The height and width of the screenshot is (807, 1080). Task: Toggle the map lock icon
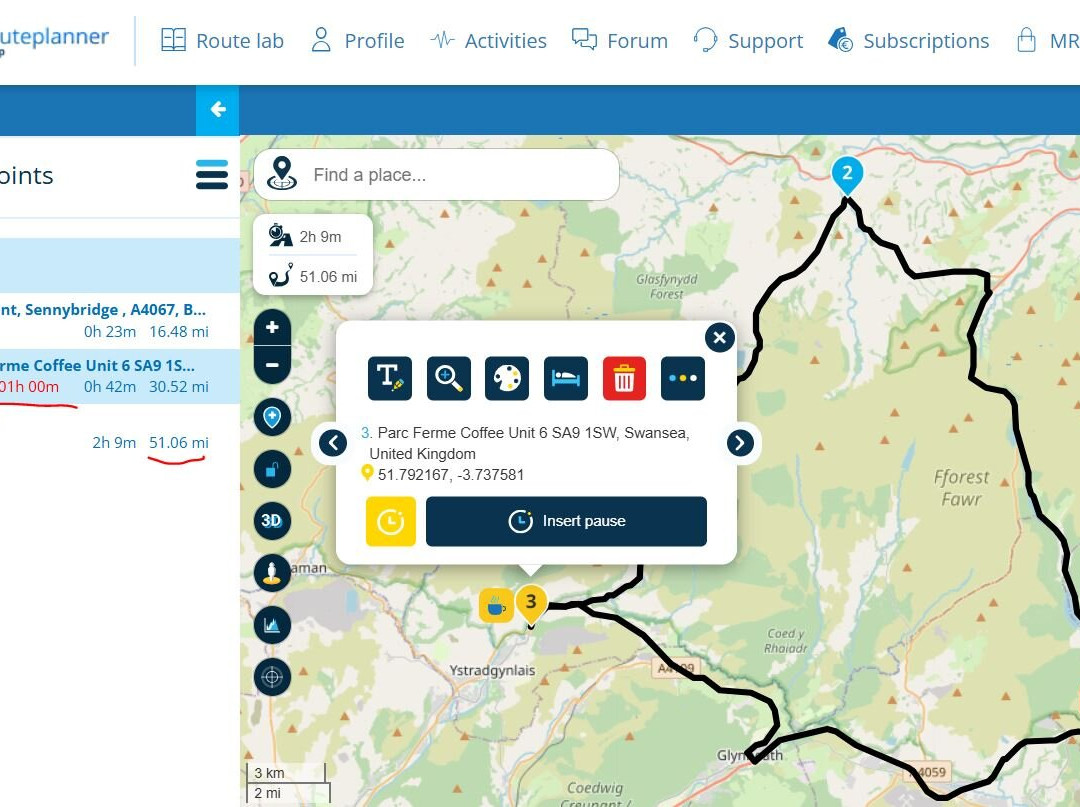point(272,468)
